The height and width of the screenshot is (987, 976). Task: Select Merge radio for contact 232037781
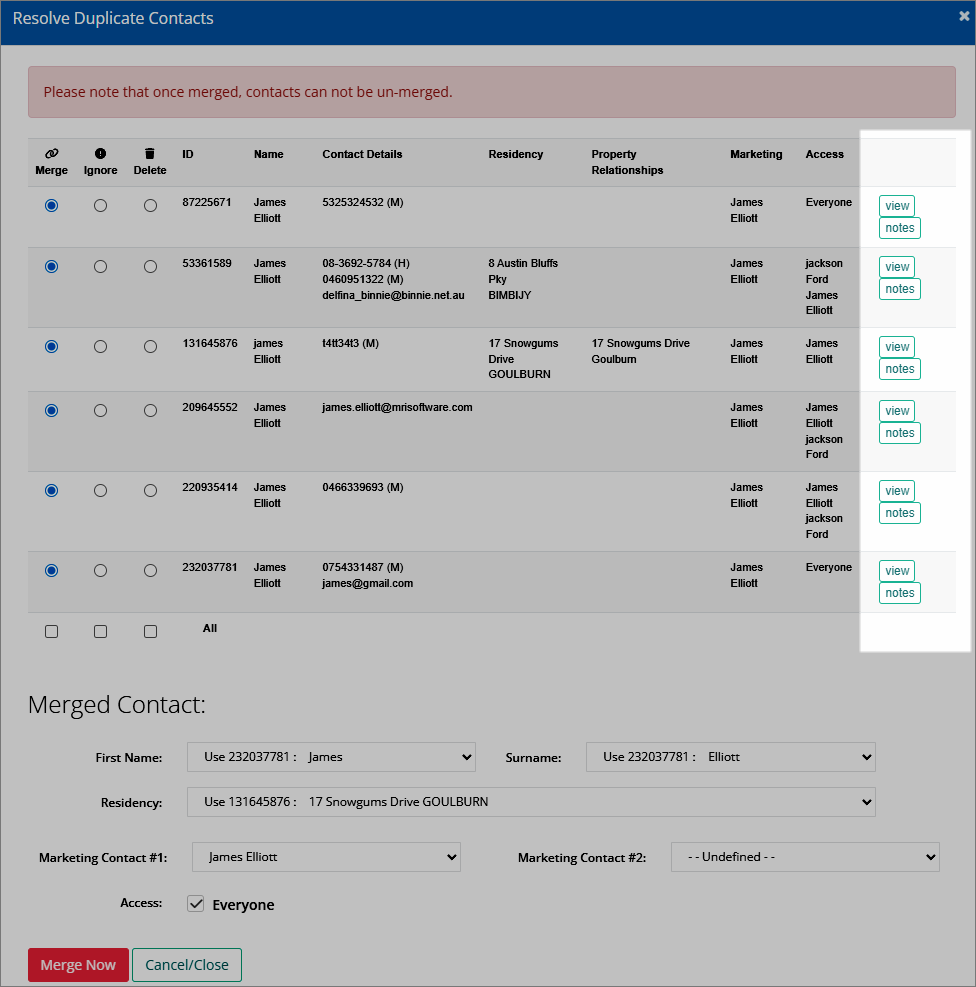52,571
